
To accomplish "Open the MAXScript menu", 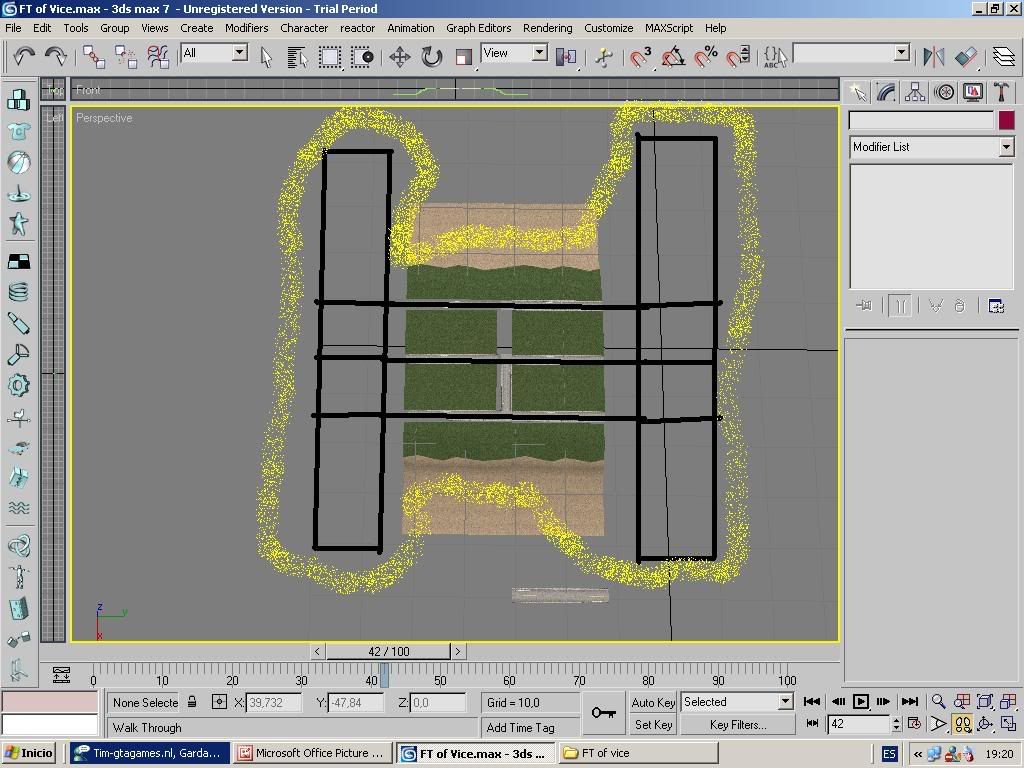I will pyautogui.click(x=669, y=28).
